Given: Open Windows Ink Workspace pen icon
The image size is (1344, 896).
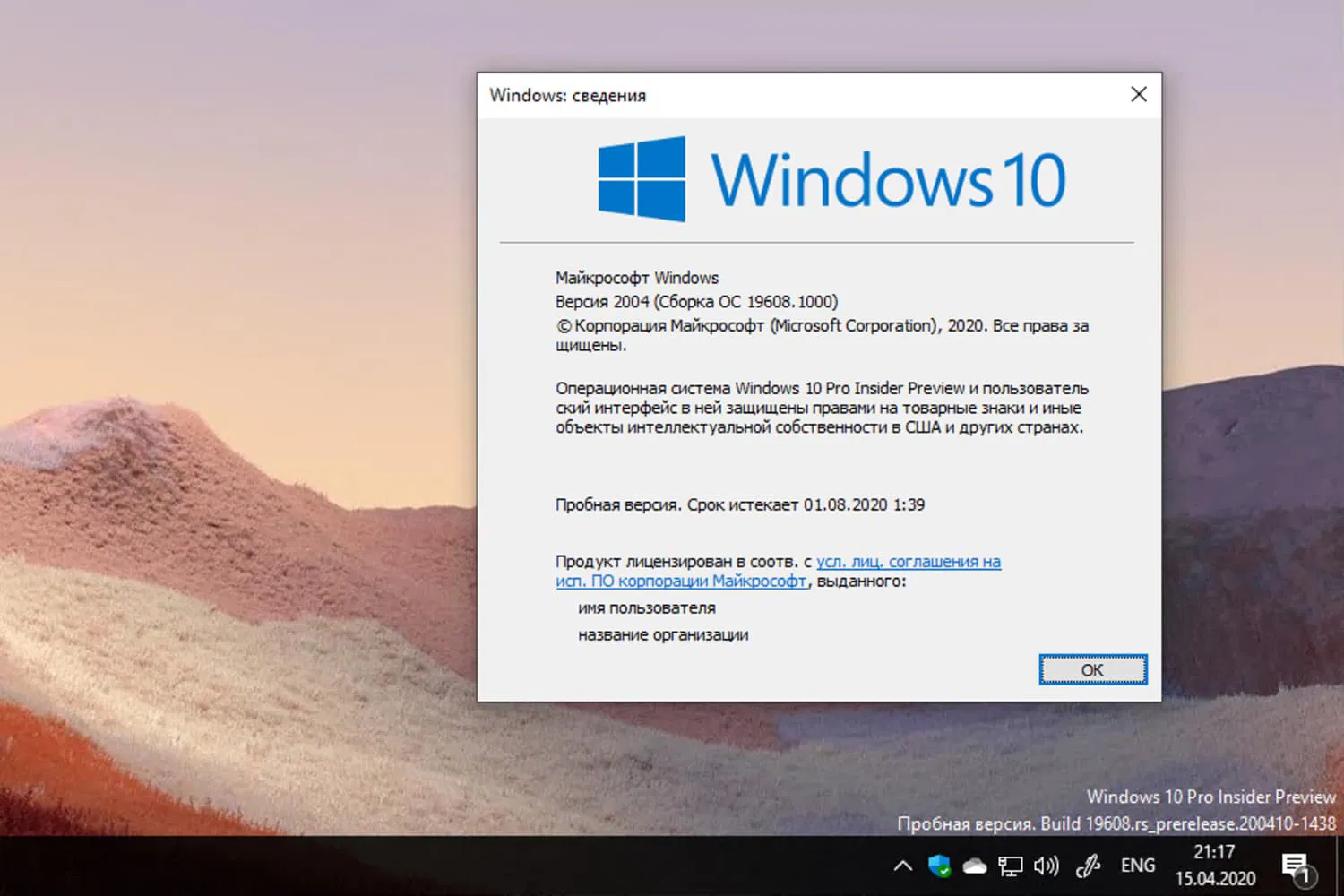Looking at the screenshot, I should 1087,865.
